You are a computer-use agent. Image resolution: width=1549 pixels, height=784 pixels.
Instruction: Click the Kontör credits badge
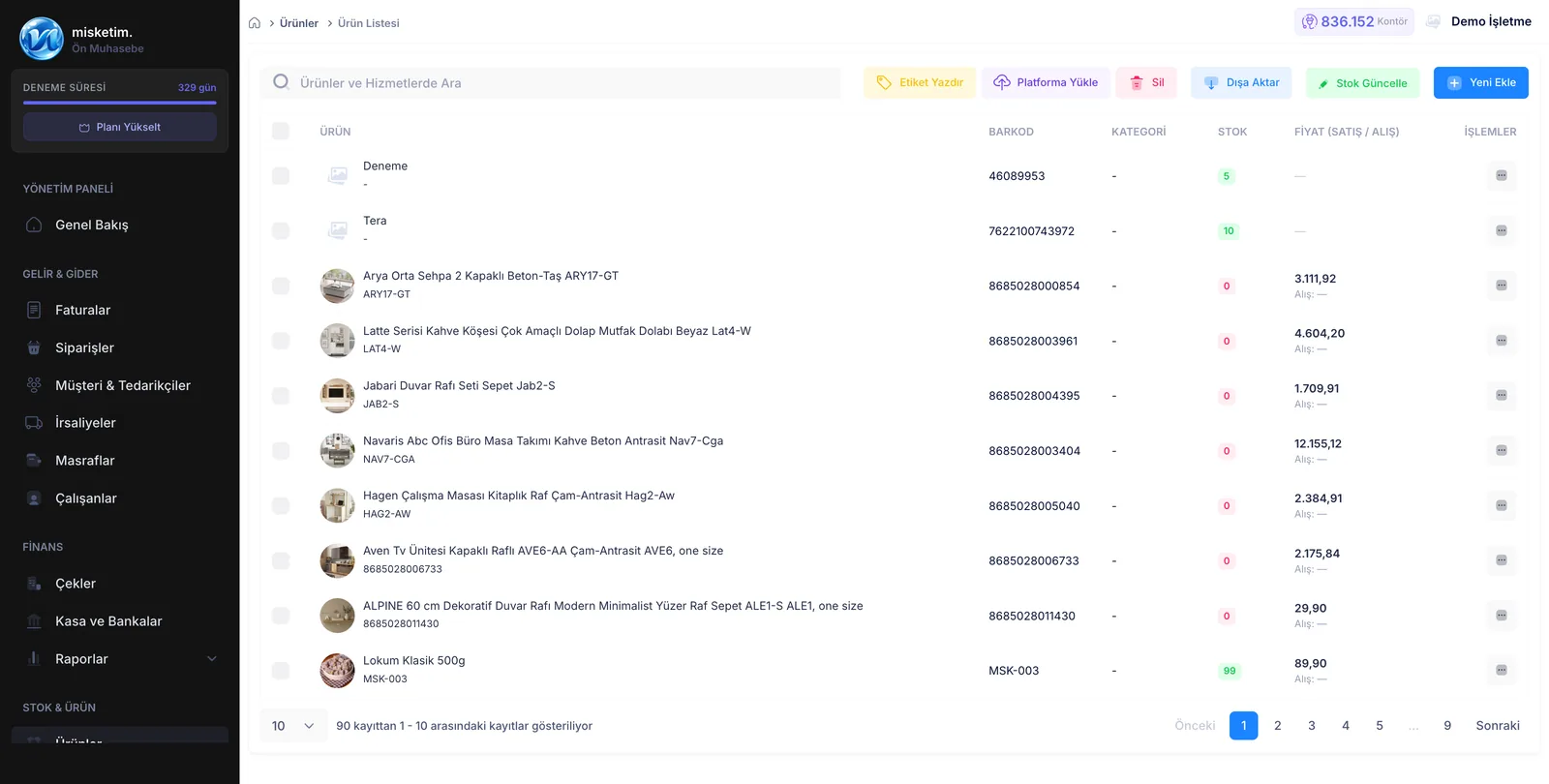click(x=1353, y=21)
